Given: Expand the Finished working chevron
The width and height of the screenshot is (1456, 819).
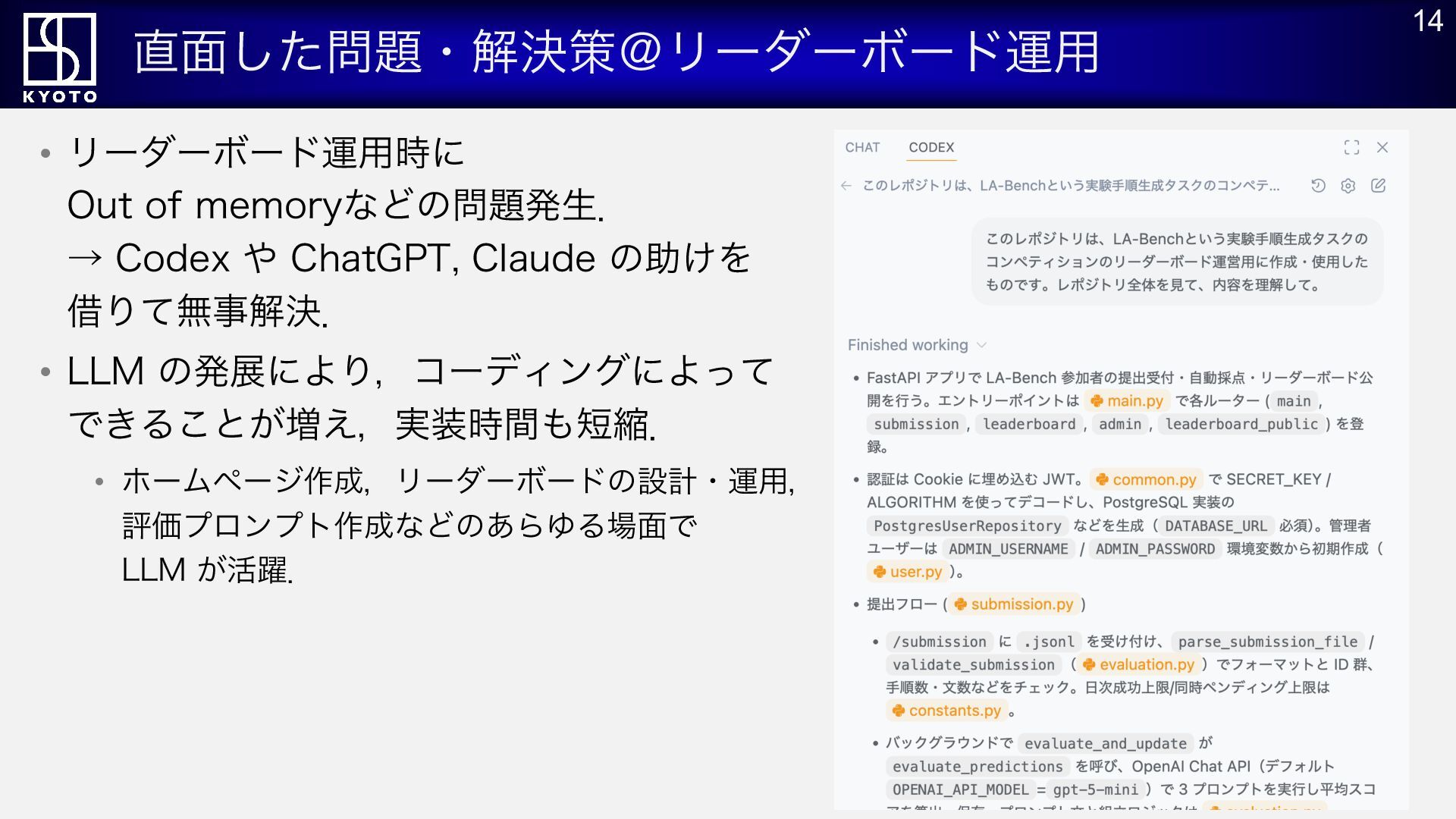Looking at the screenshot, I should (x=982, y=345).
